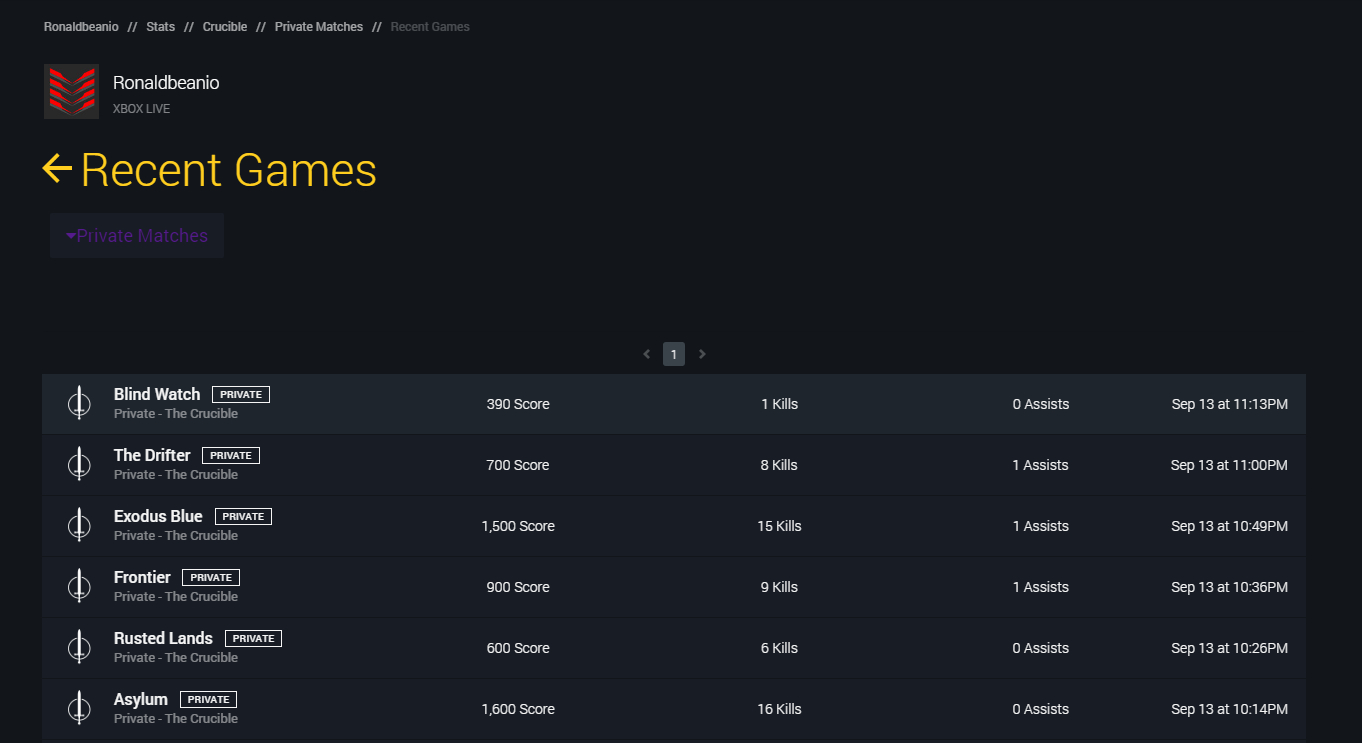Click the 8 Kills value
The height and width of the screenshot is (743, 1362).
pos(780,465)
